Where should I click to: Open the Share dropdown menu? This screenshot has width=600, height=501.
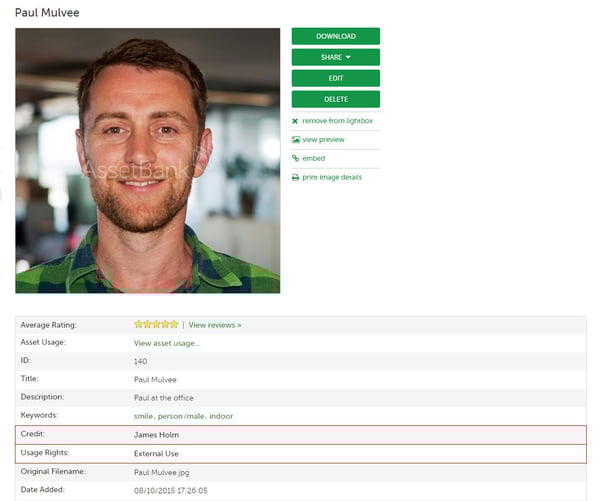[335, 57]
